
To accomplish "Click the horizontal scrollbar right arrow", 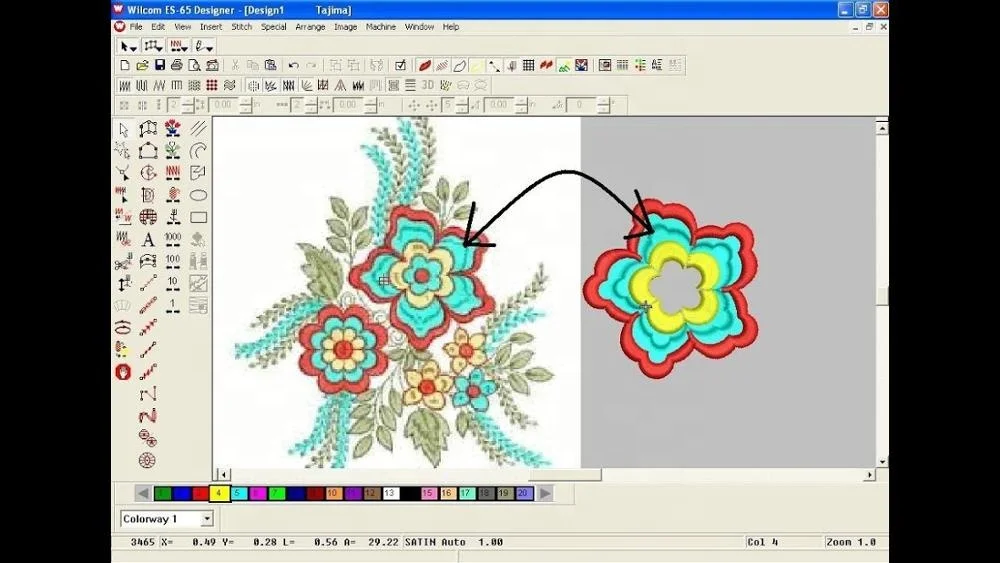I will tap(870, 475).
